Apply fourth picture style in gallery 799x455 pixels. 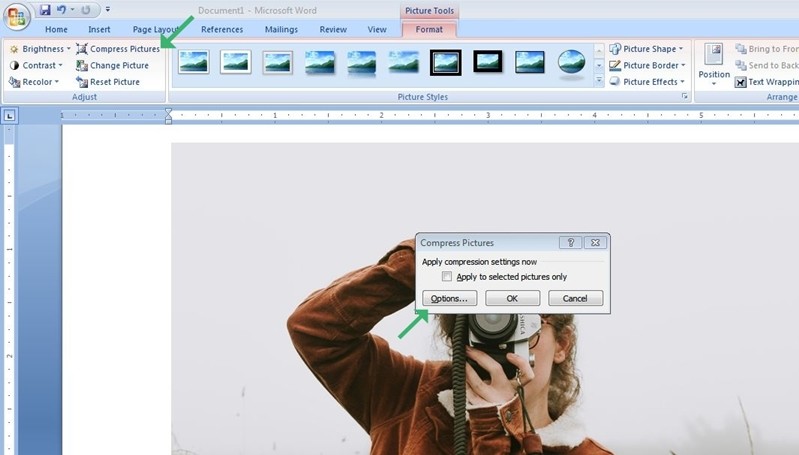(x=319, y=62)
